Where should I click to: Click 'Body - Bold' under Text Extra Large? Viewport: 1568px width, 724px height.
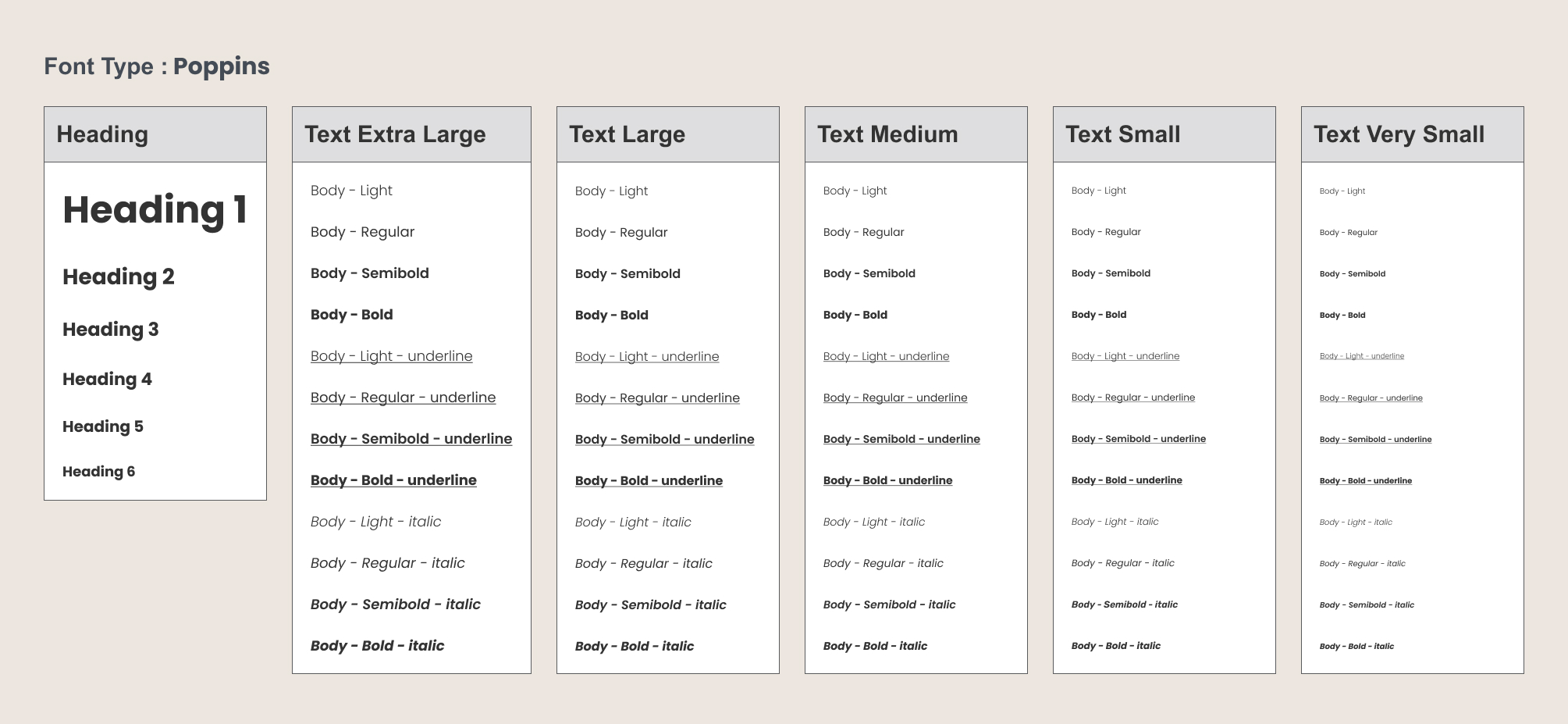(352, 315)
